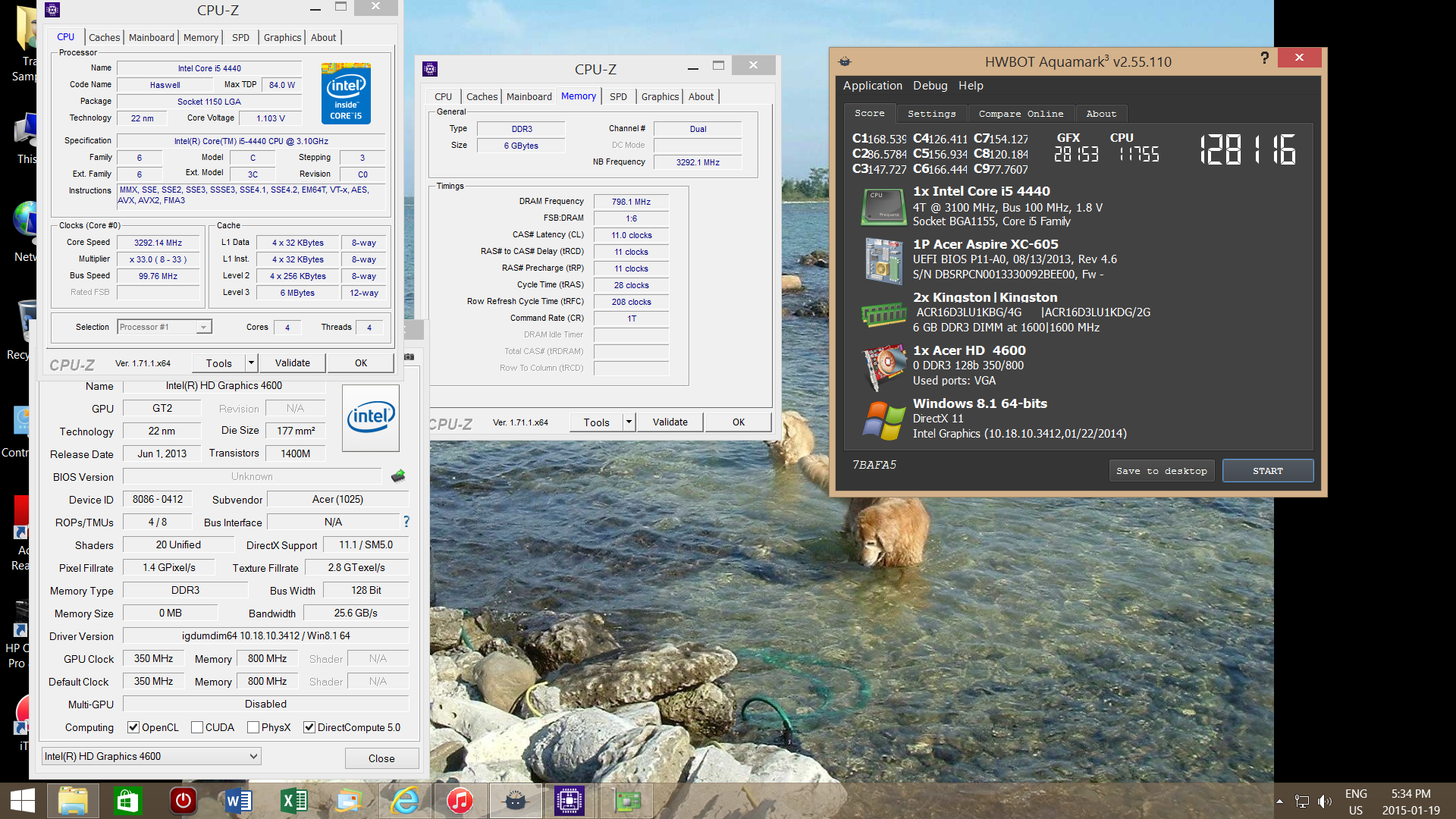Expand the Tools arrow in front CPU-Z window
Viewport: 1456px width, 819px height.
tap(251, 362)
